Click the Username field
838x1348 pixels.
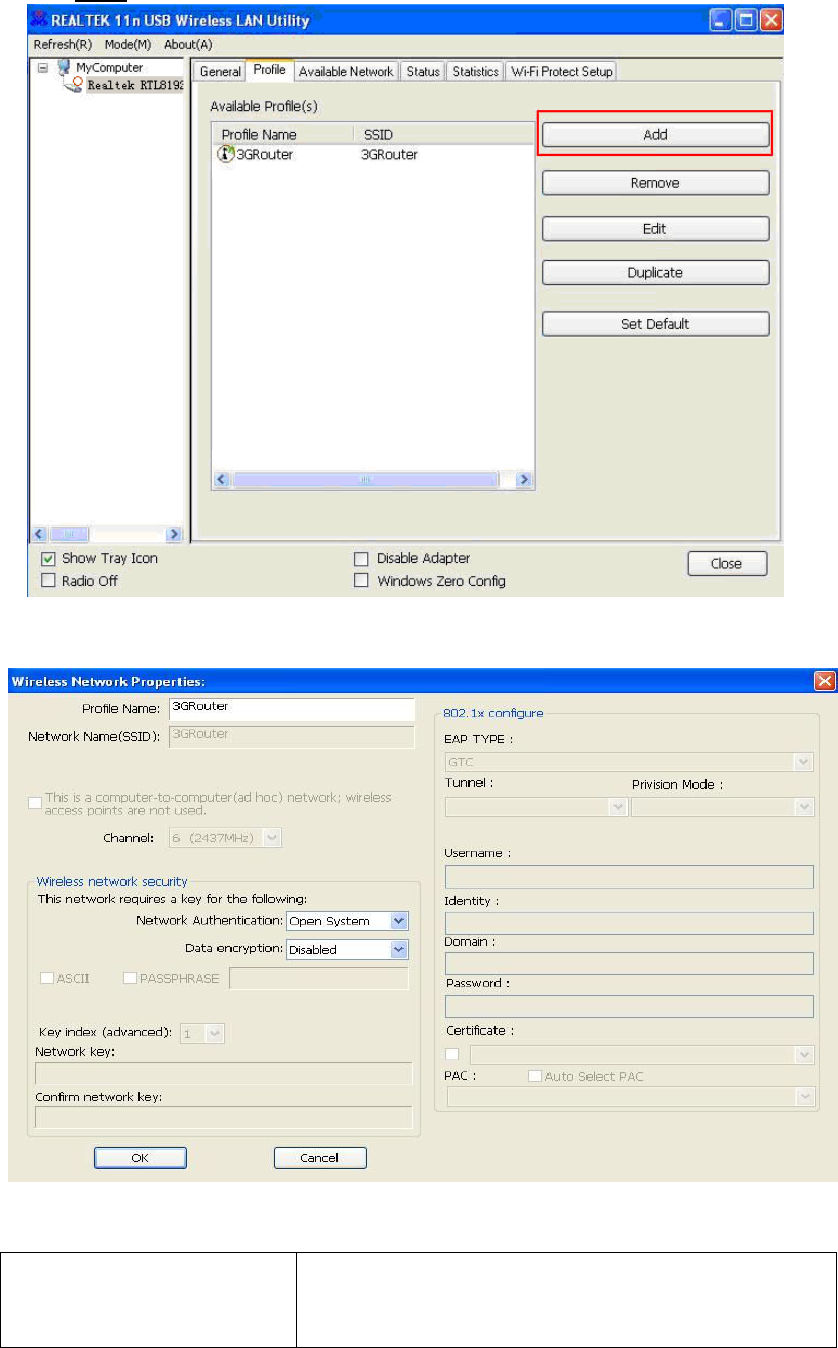(x=630, y=877)
